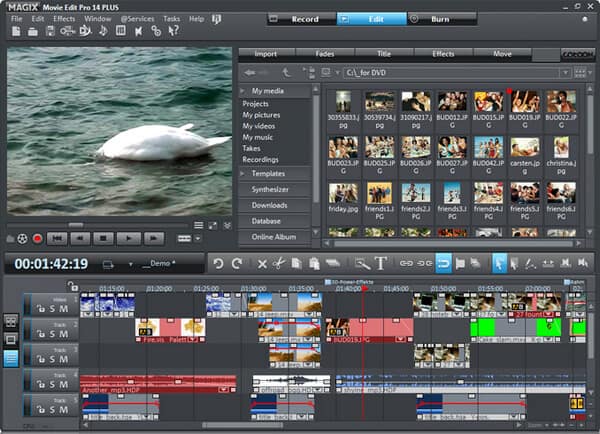
Task: Switch to storyboard view mode icon
Action: (11, 339)
